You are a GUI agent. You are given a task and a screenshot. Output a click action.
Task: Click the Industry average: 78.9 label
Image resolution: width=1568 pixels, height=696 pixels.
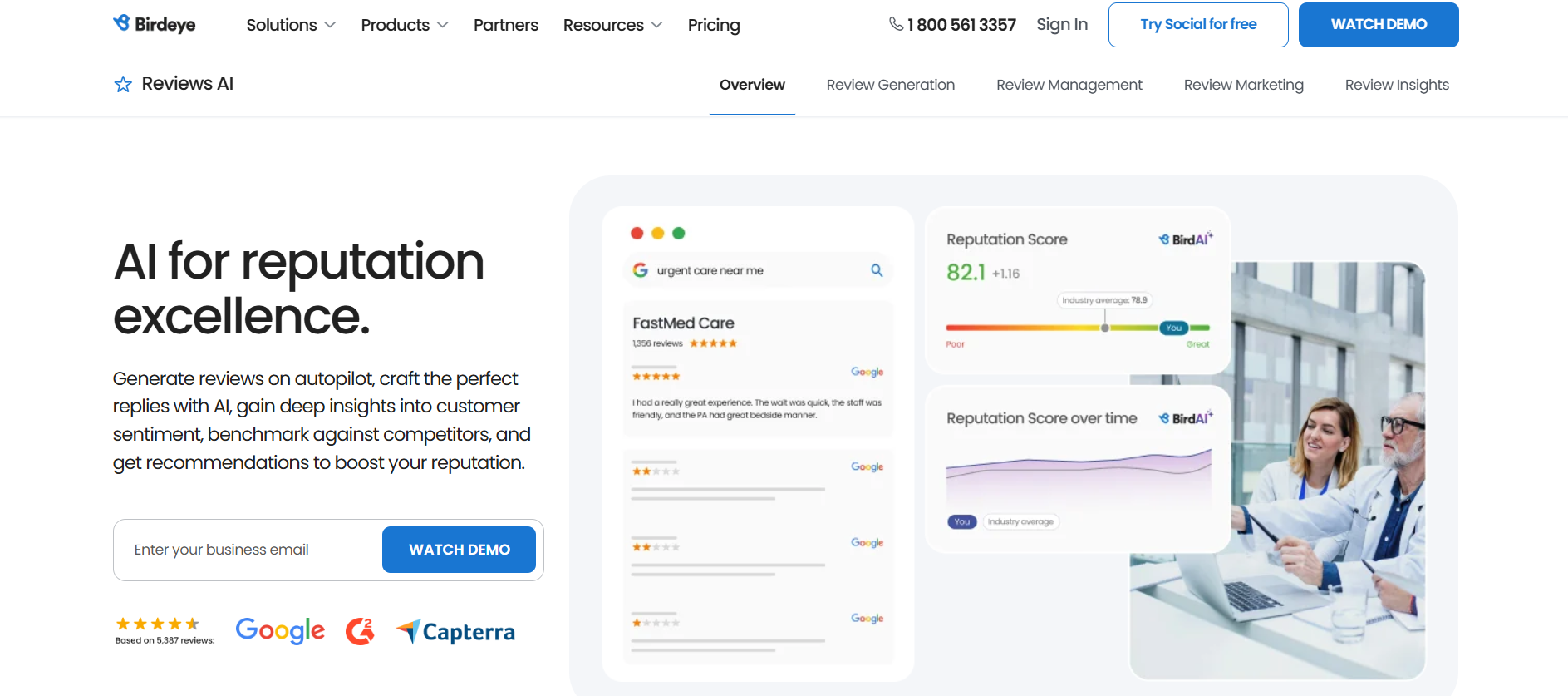click(x=1104, y=300)
